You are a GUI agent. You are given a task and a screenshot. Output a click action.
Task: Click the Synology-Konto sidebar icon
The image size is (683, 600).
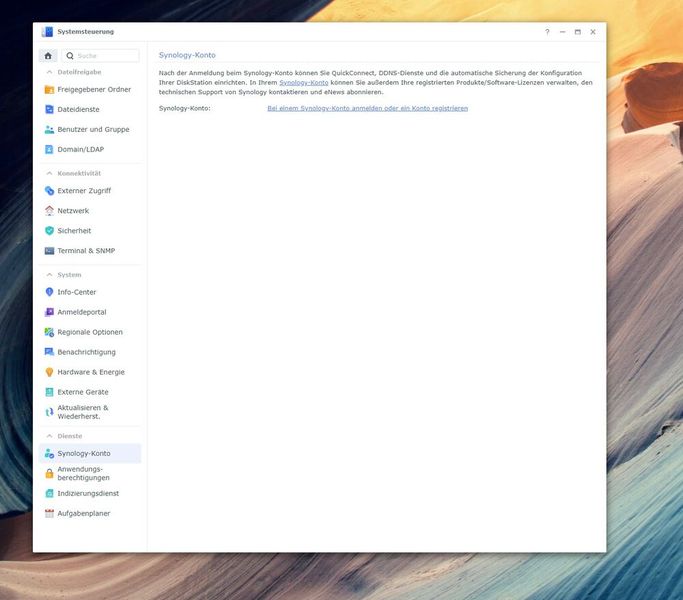(x=49, y=454)
